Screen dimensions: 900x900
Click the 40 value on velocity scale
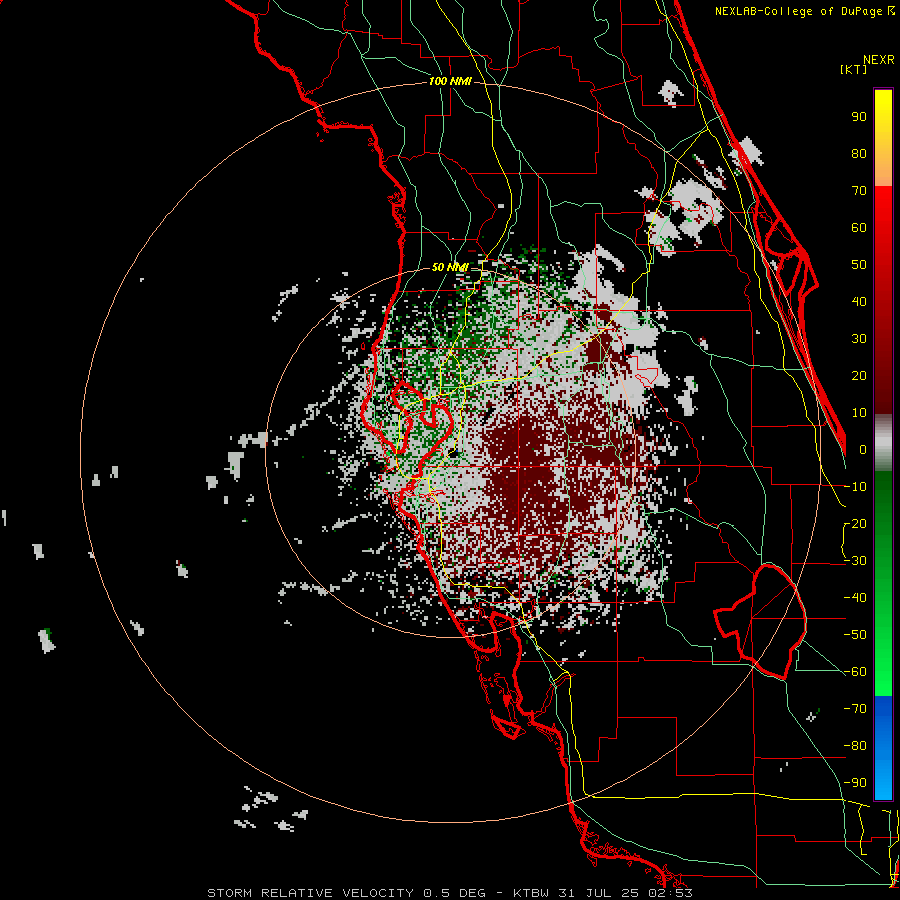click(859, 301)
